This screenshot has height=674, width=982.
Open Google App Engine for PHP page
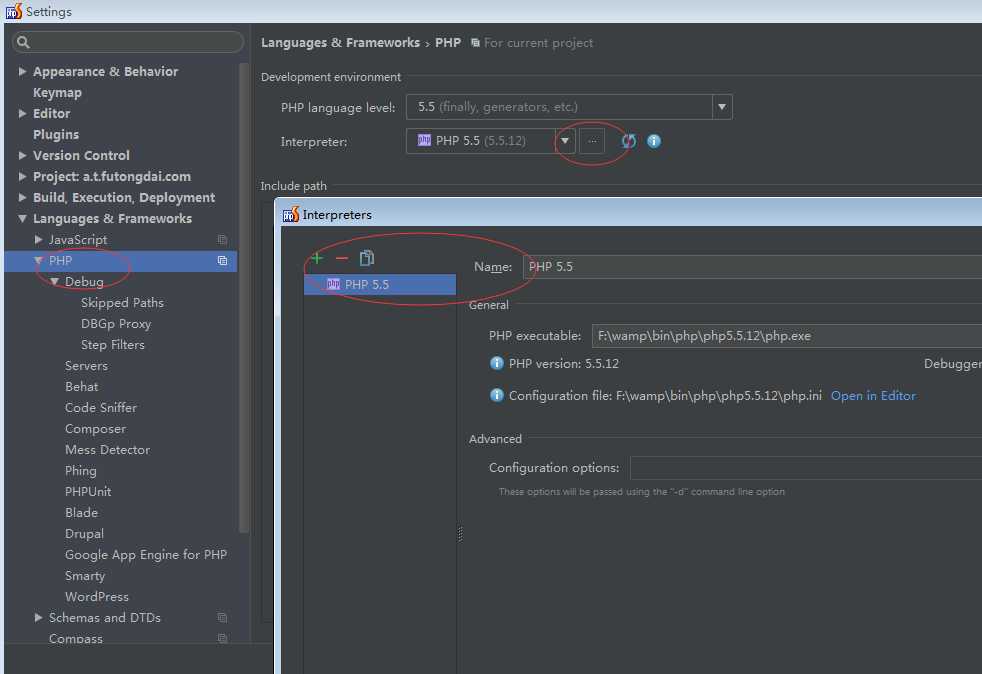tap(146, 555)
